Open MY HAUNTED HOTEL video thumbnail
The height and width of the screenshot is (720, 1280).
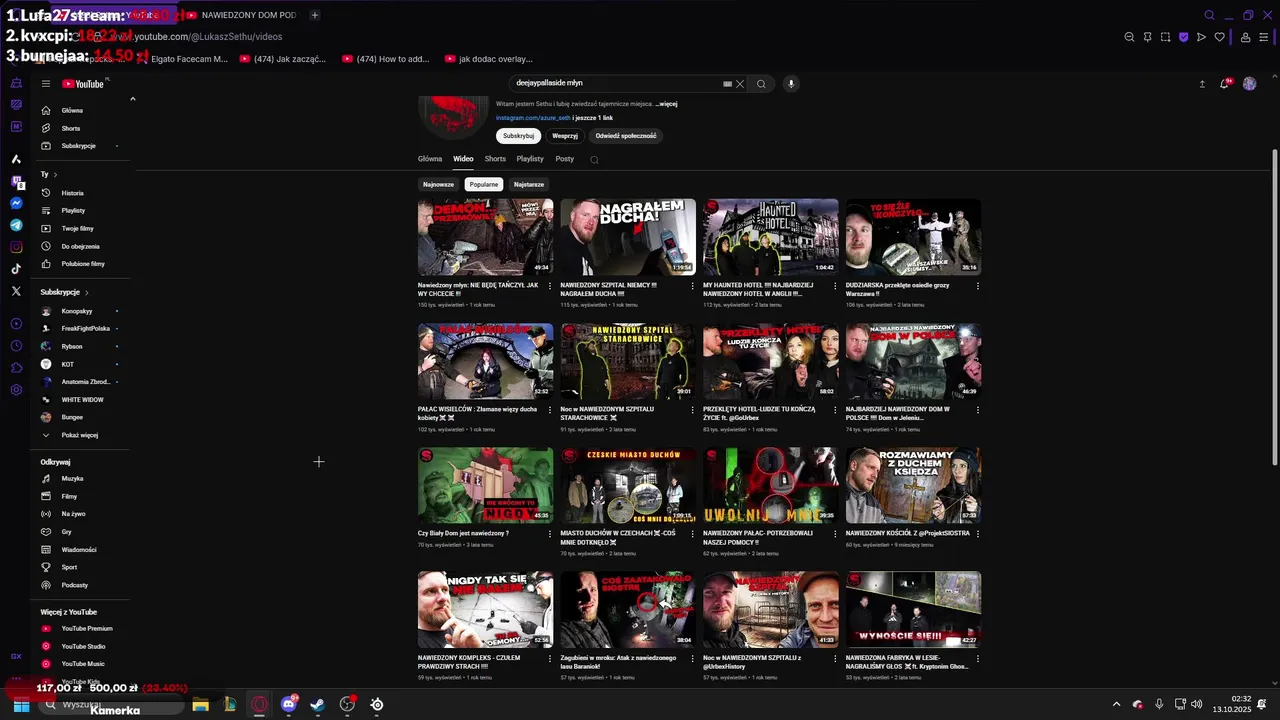(771, 237)
